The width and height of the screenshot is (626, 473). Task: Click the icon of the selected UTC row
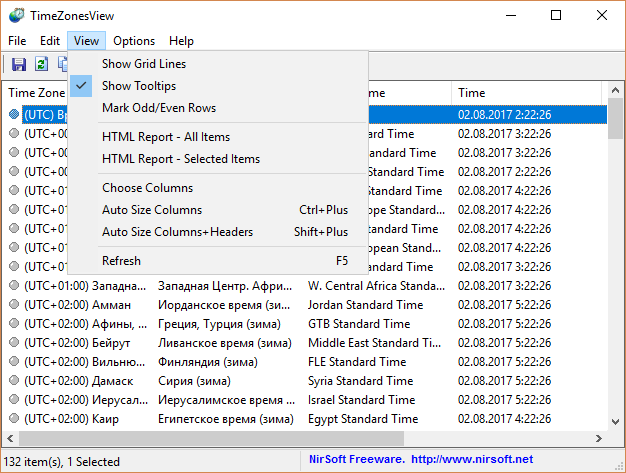click(14, 115)
